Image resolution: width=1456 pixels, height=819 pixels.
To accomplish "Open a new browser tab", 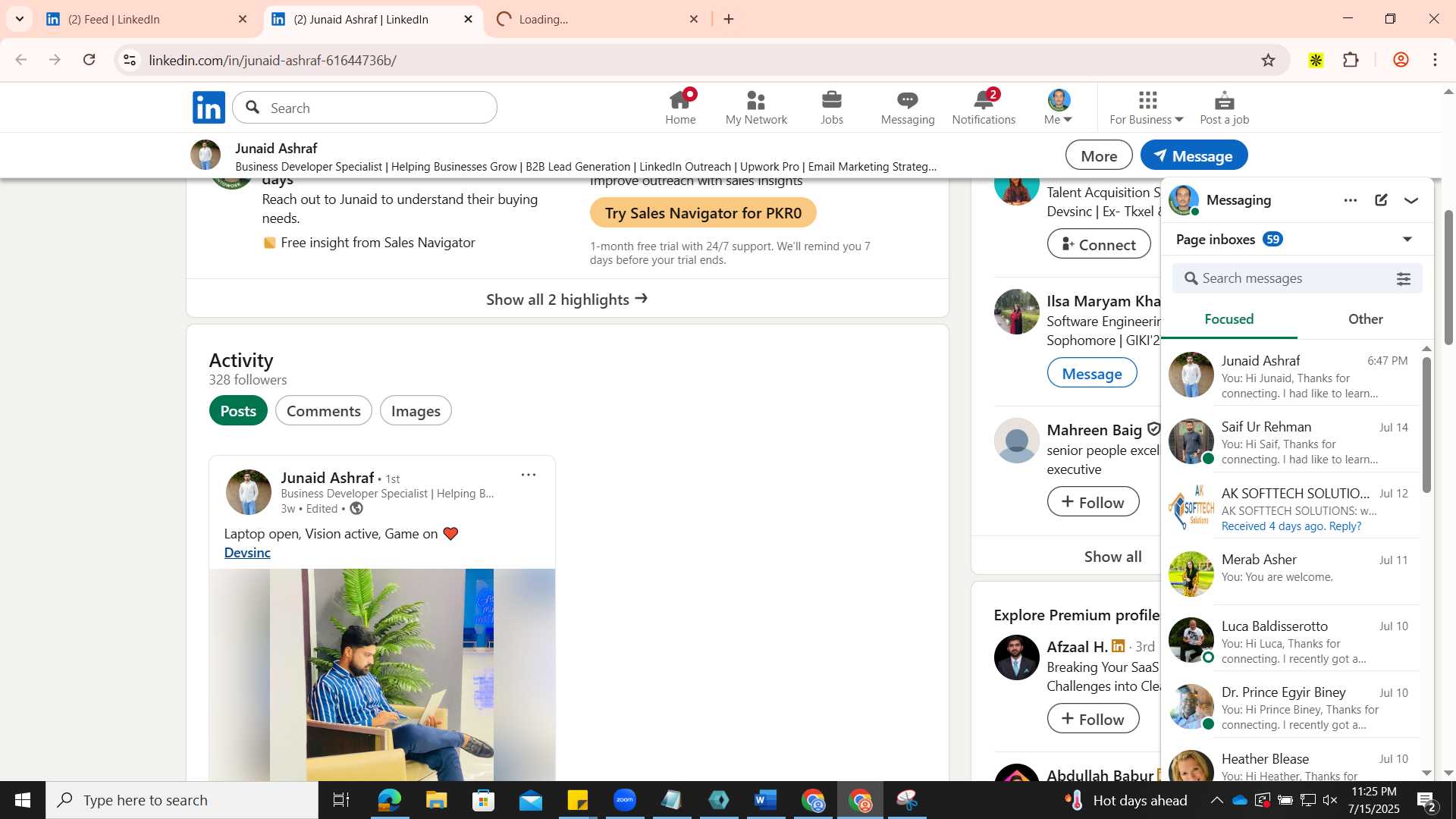I will click(x=729, y=19).
